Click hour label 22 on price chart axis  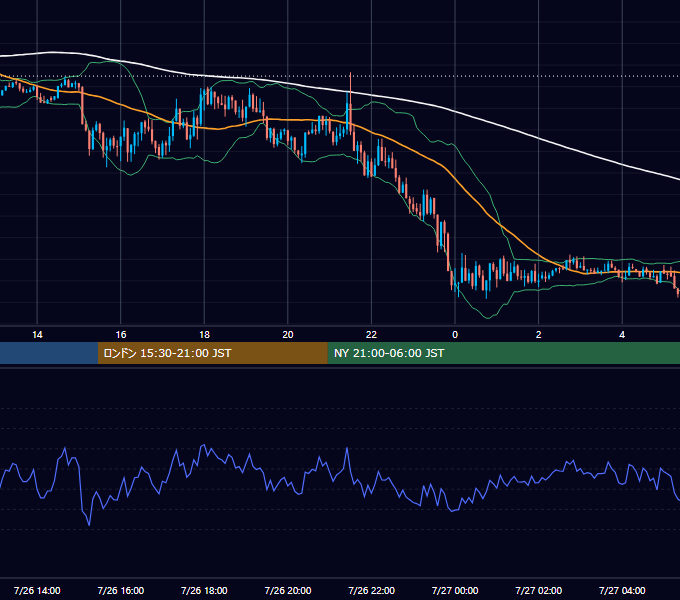(371, 335)
